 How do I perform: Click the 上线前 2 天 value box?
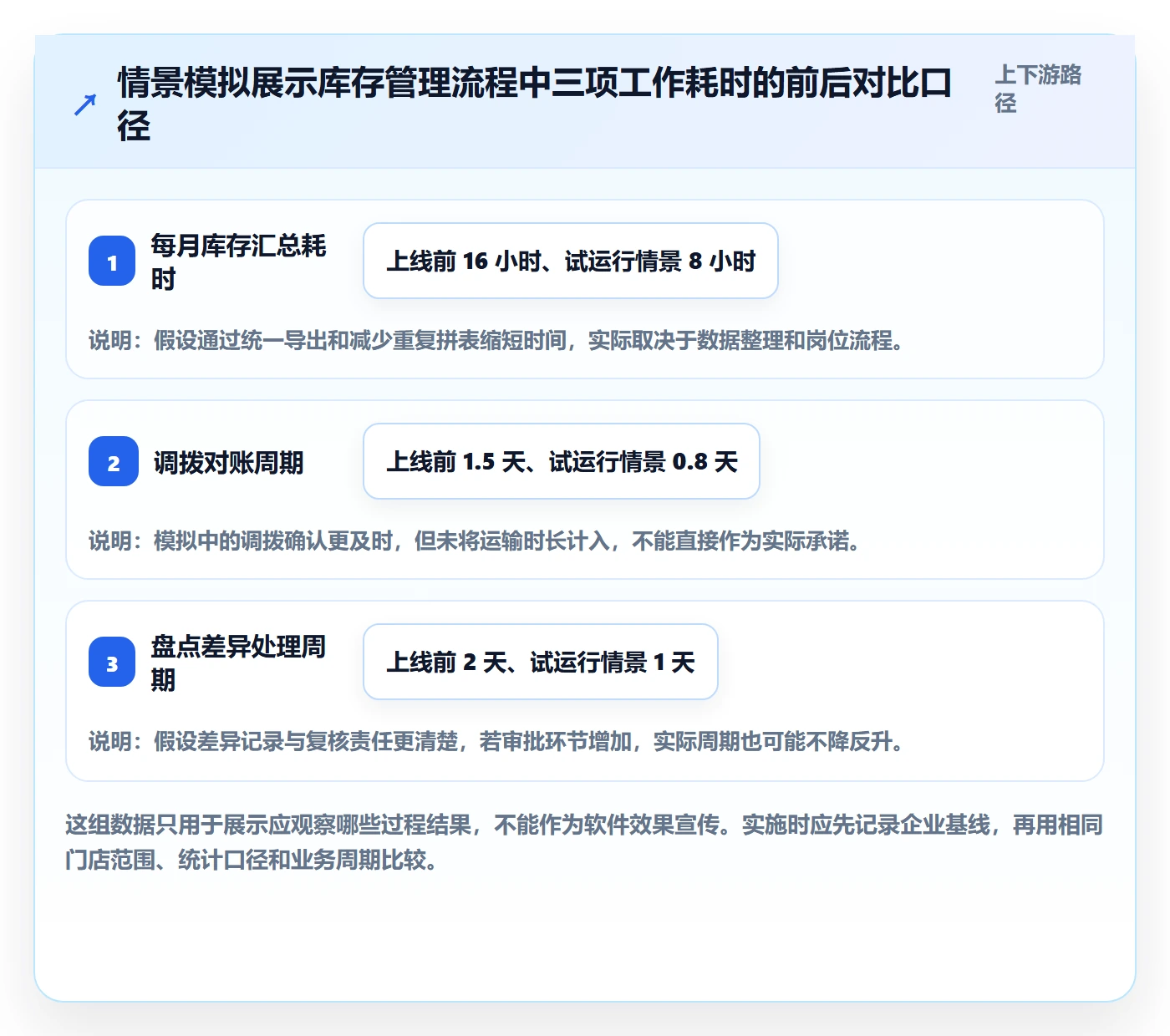click(x=541, y=662)
